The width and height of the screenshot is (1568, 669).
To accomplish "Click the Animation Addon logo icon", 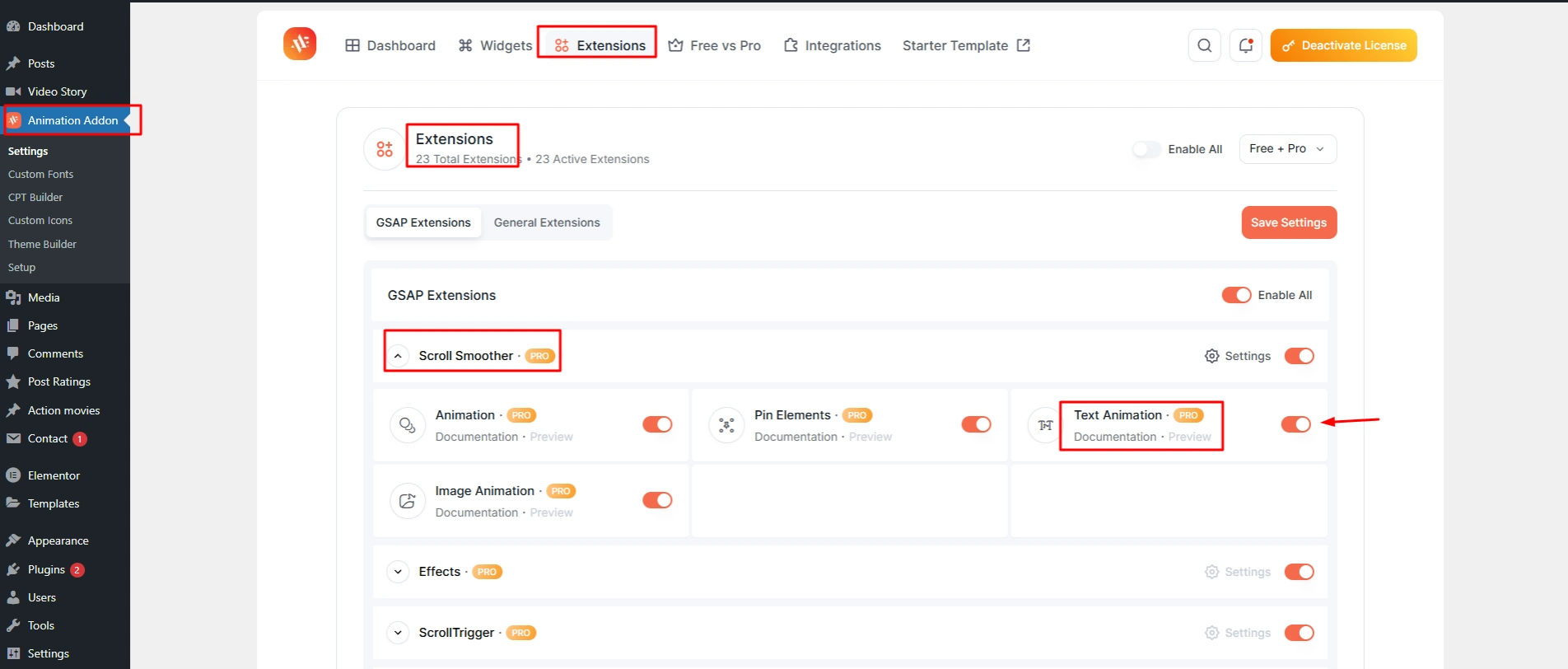I will click(x=300, y=44).
